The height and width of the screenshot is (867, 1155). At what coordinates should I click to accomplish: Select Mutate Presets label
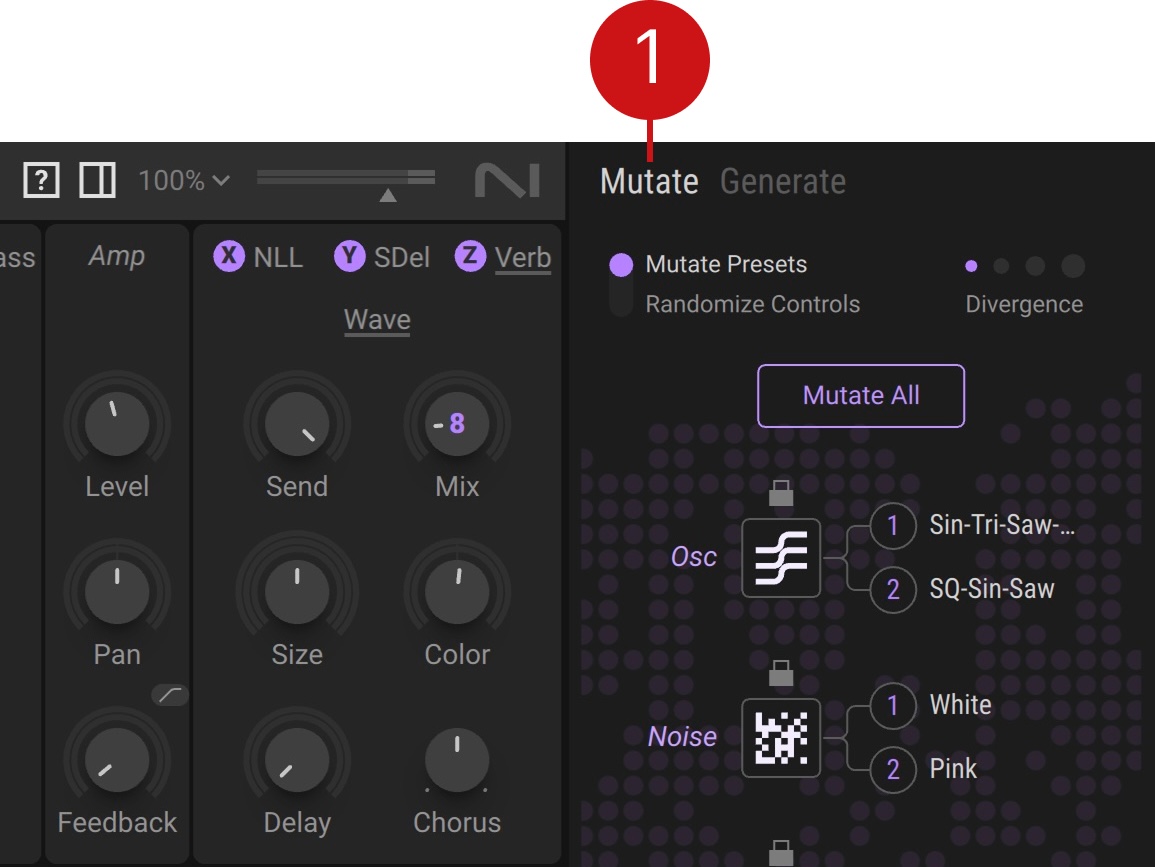point(726,264)
